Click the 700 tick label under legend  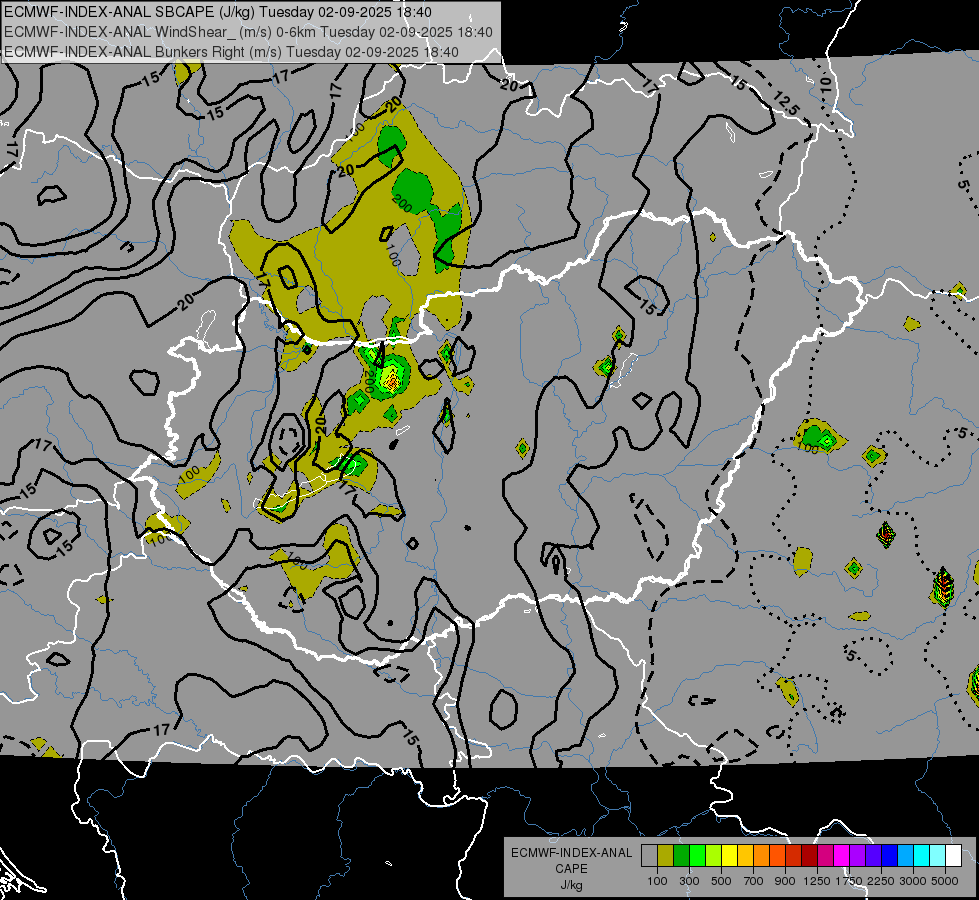754,881
